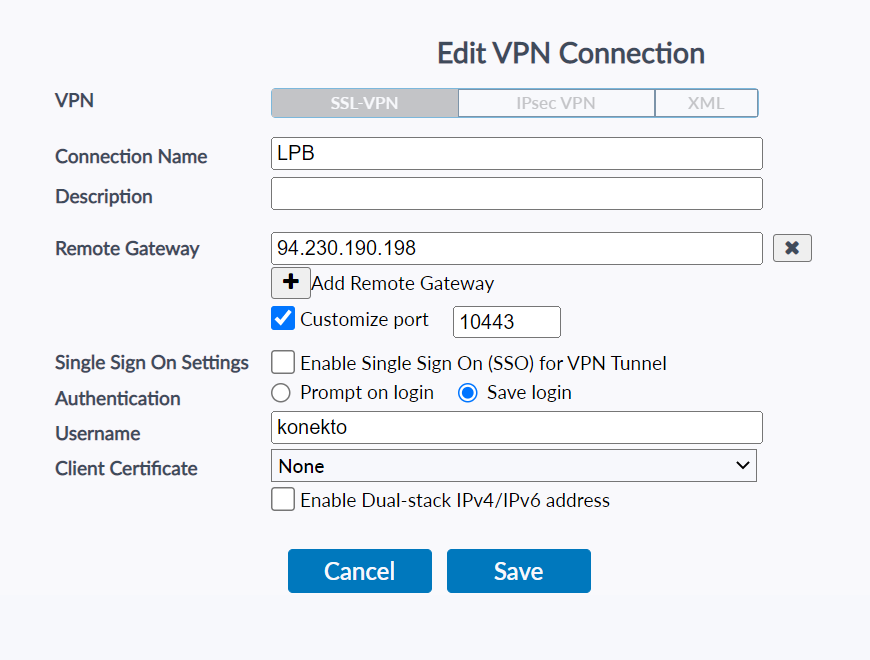870x660 pixels.
Task: Remove the remote gateway with X icon
Action: [x=792, y=248]
